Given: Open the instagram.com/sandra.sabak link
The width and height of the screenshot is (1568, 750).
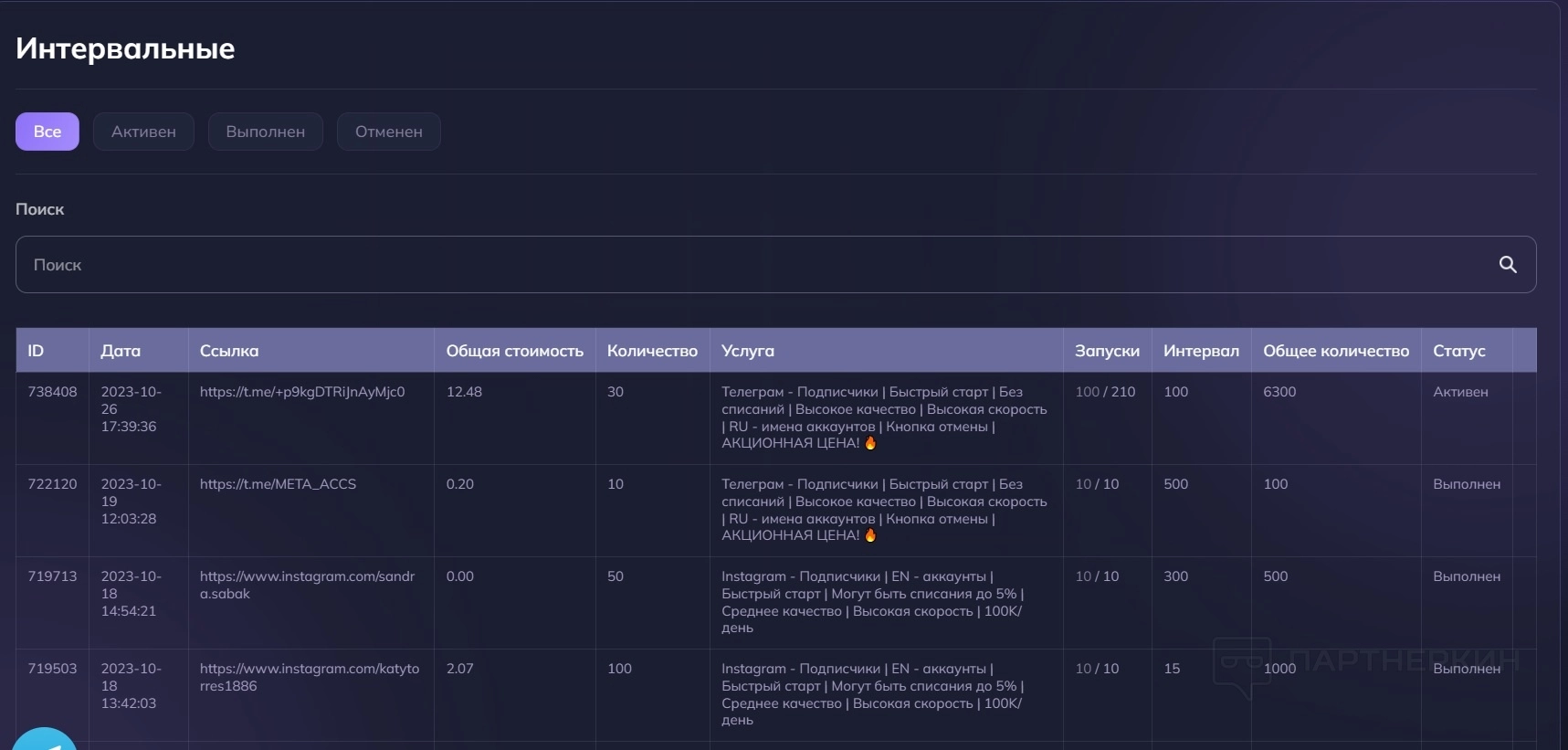Looking at the screenshot, I should point(307,585).
